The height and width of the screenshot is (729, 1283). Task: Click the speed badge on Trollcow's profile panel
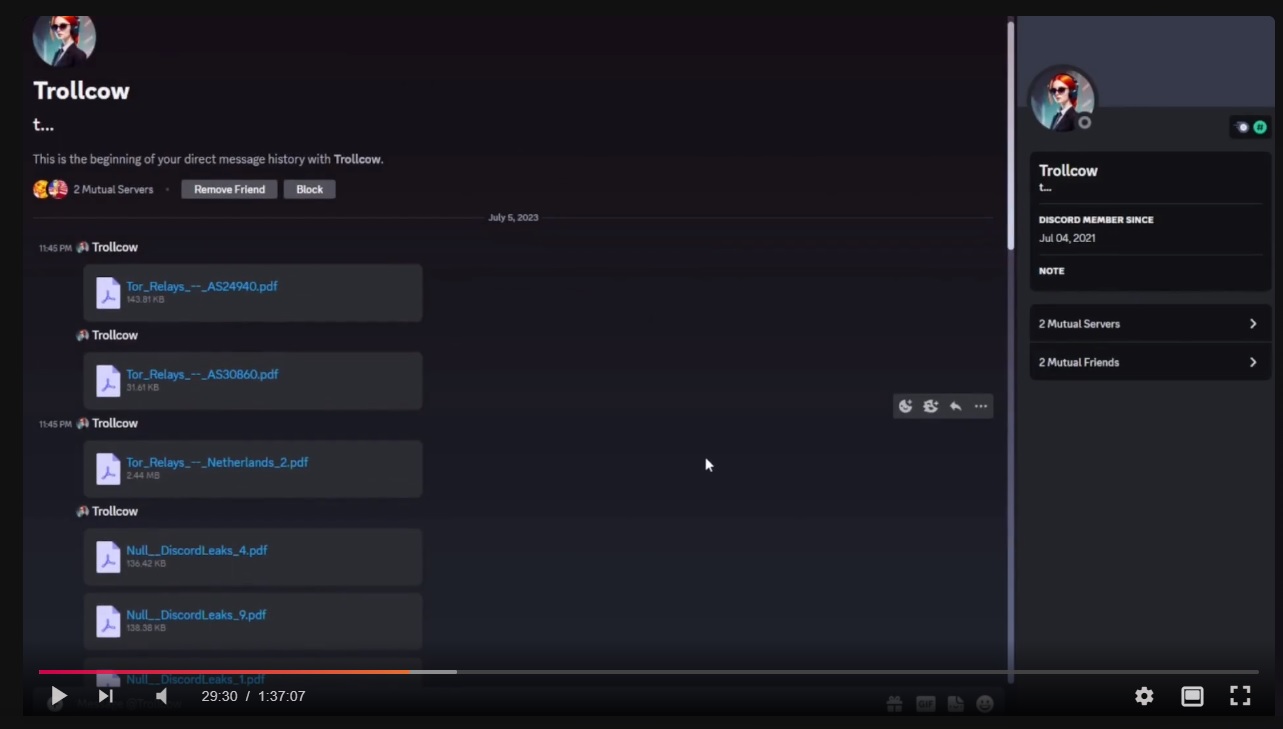pos(1242,127)
